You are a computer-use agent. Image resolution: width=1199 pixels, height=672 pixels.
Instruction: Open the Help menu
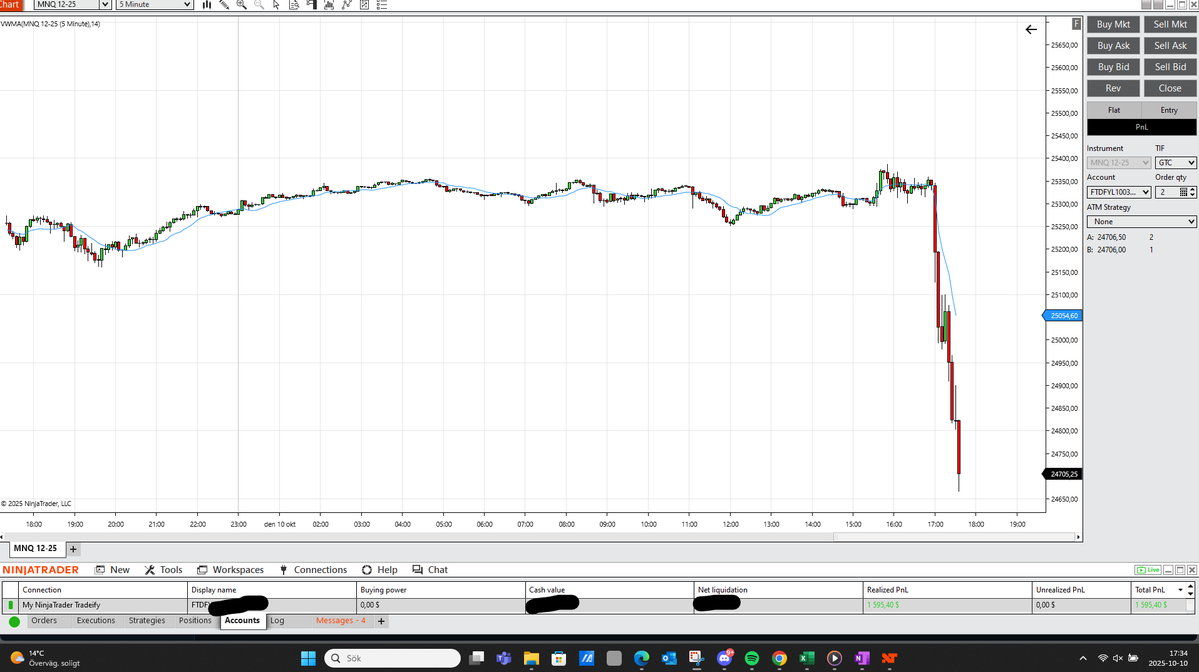coord(379,570)
